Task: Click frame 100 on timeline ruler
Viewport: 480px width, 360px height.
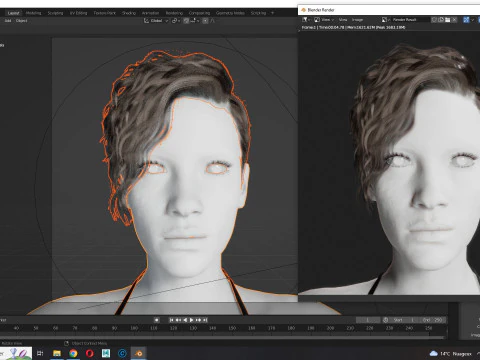Action: point(134,328)
